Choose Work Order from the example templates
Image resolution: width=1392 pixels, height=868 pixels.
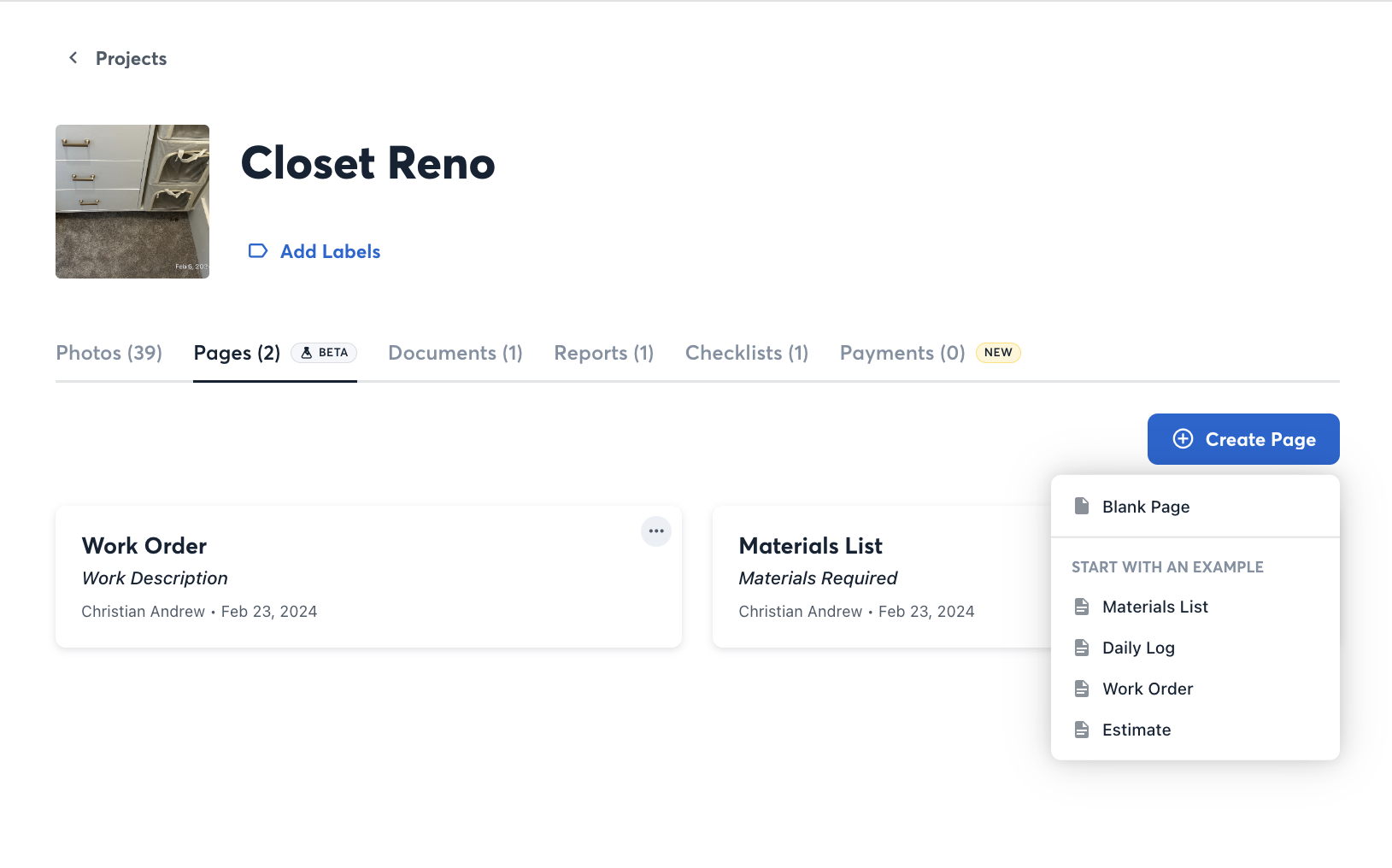click(x=1147, y=689)
